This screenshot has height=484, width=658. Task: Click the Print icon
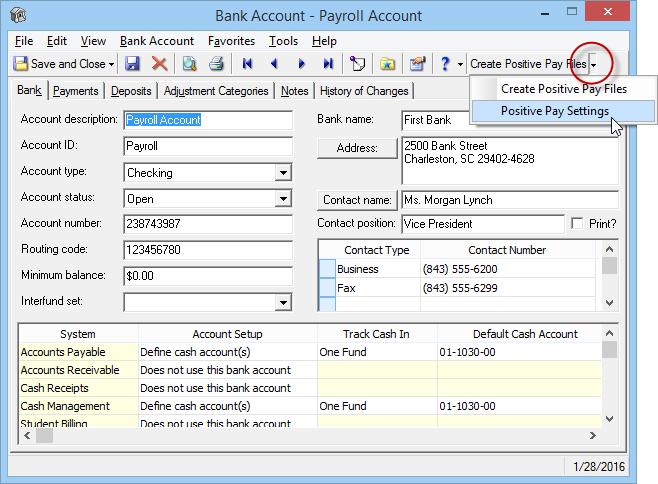217,64
